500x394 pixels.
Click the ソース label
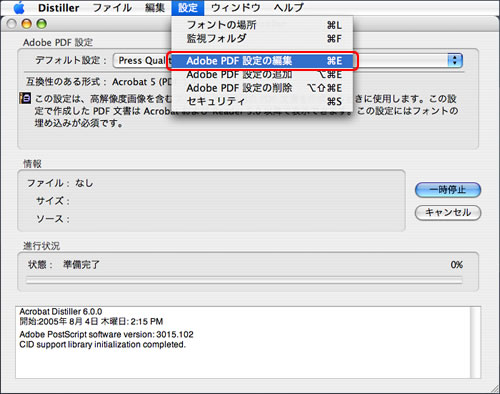coord(53,219)
